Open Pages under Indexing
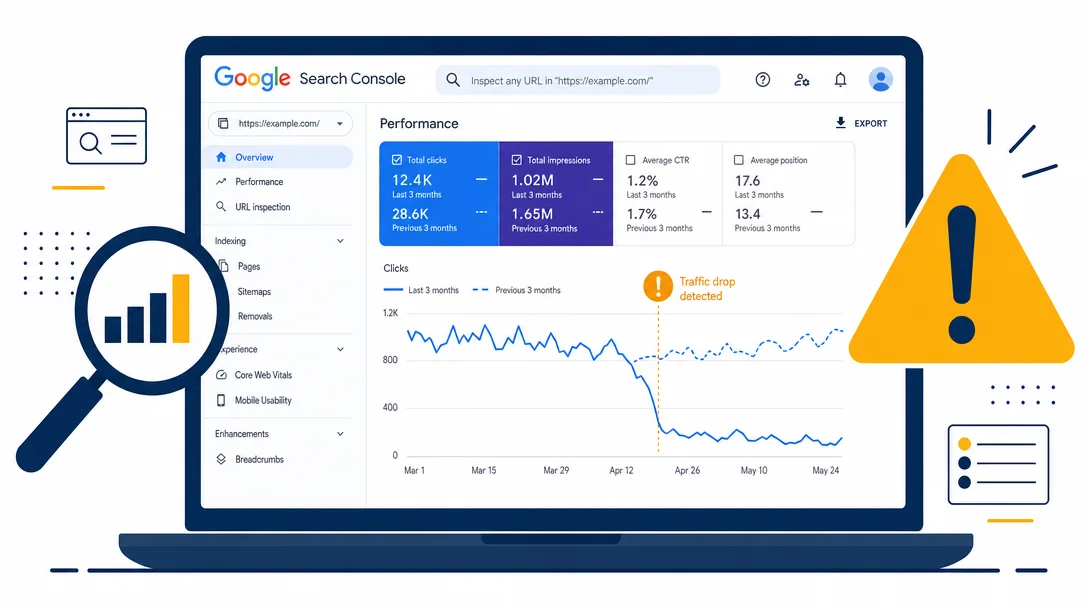 [248, 266]
